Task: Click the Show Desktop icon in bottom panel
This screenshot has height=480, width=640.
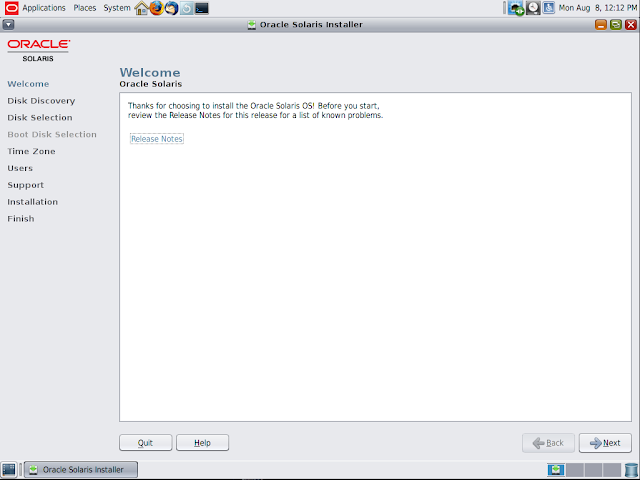Action: [9, 470]
